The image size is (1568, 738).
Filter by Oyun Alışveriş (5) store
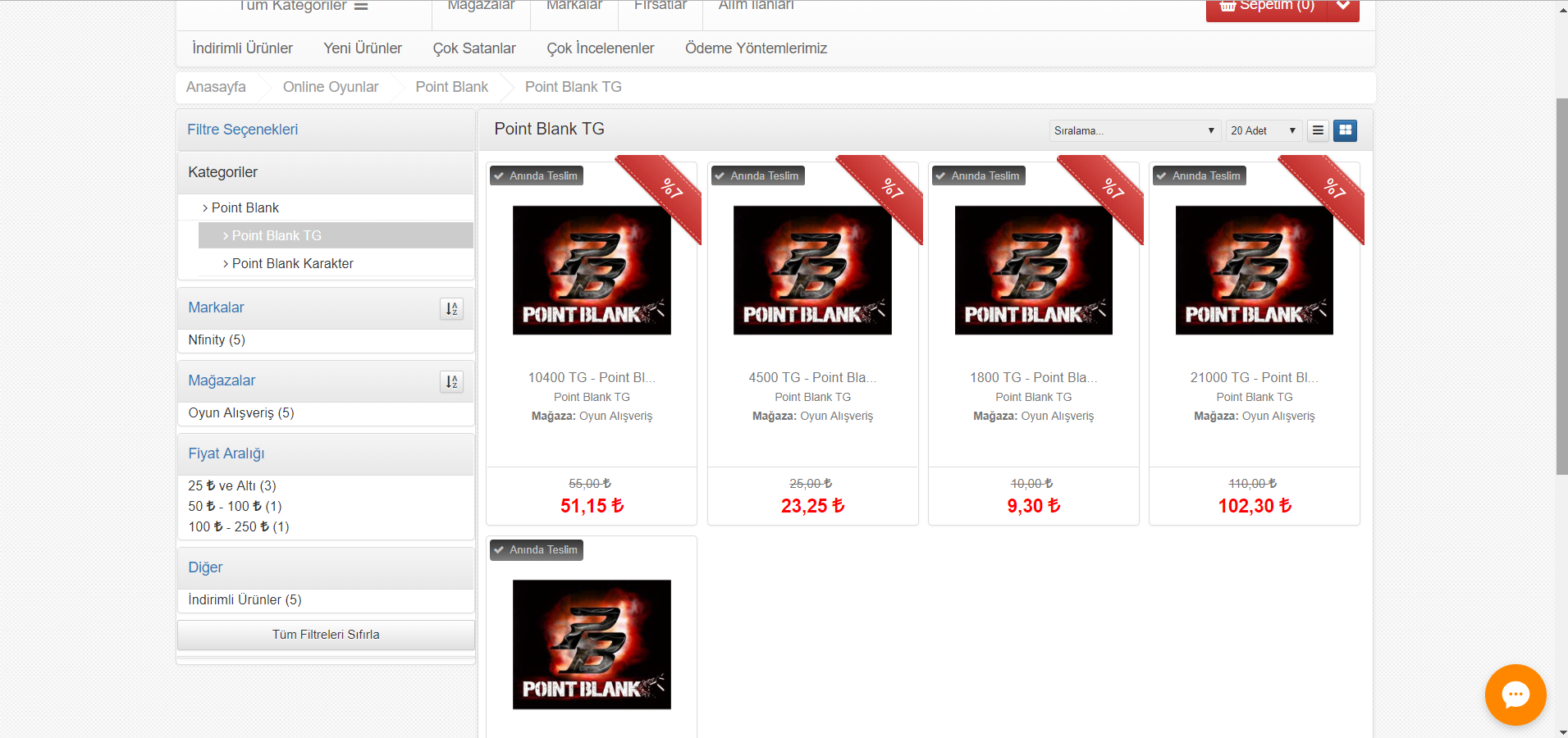click(x=241, y=412)
